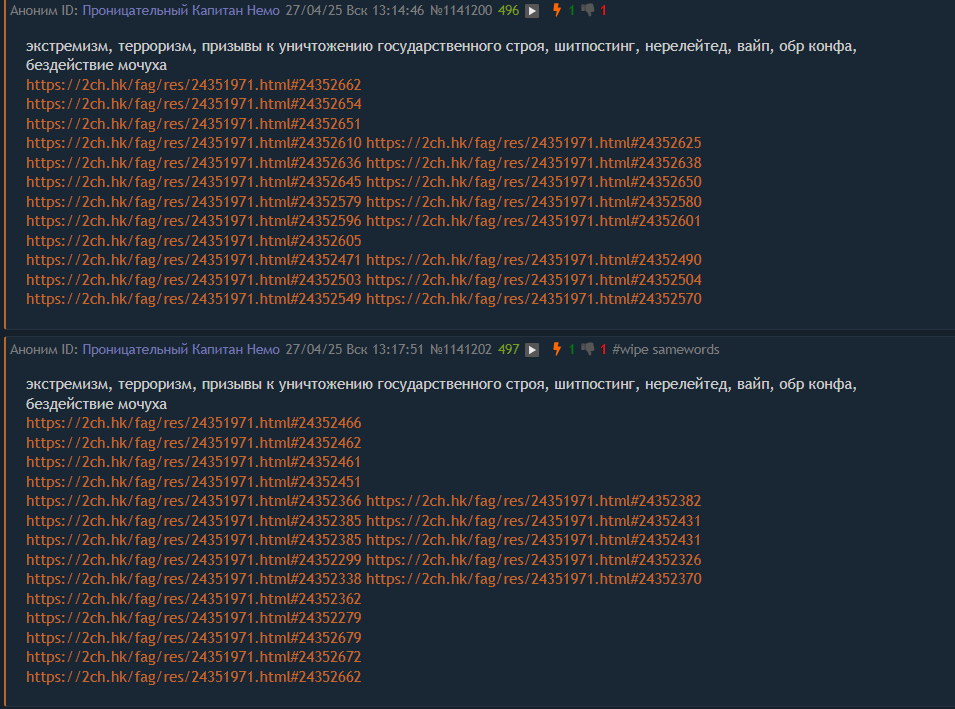Open link ending #24352654

pyautogui.click(x=194, y=104)
